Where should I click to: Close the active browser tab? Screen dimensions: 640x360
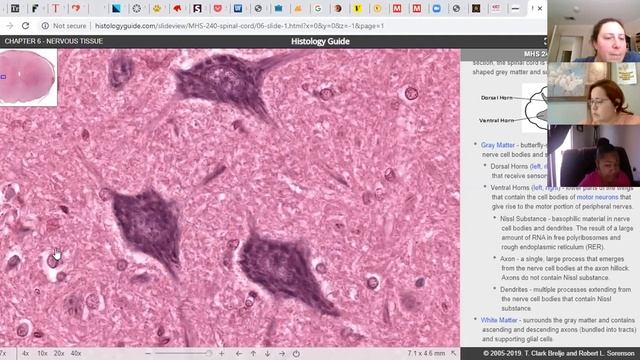click(540, 8)
